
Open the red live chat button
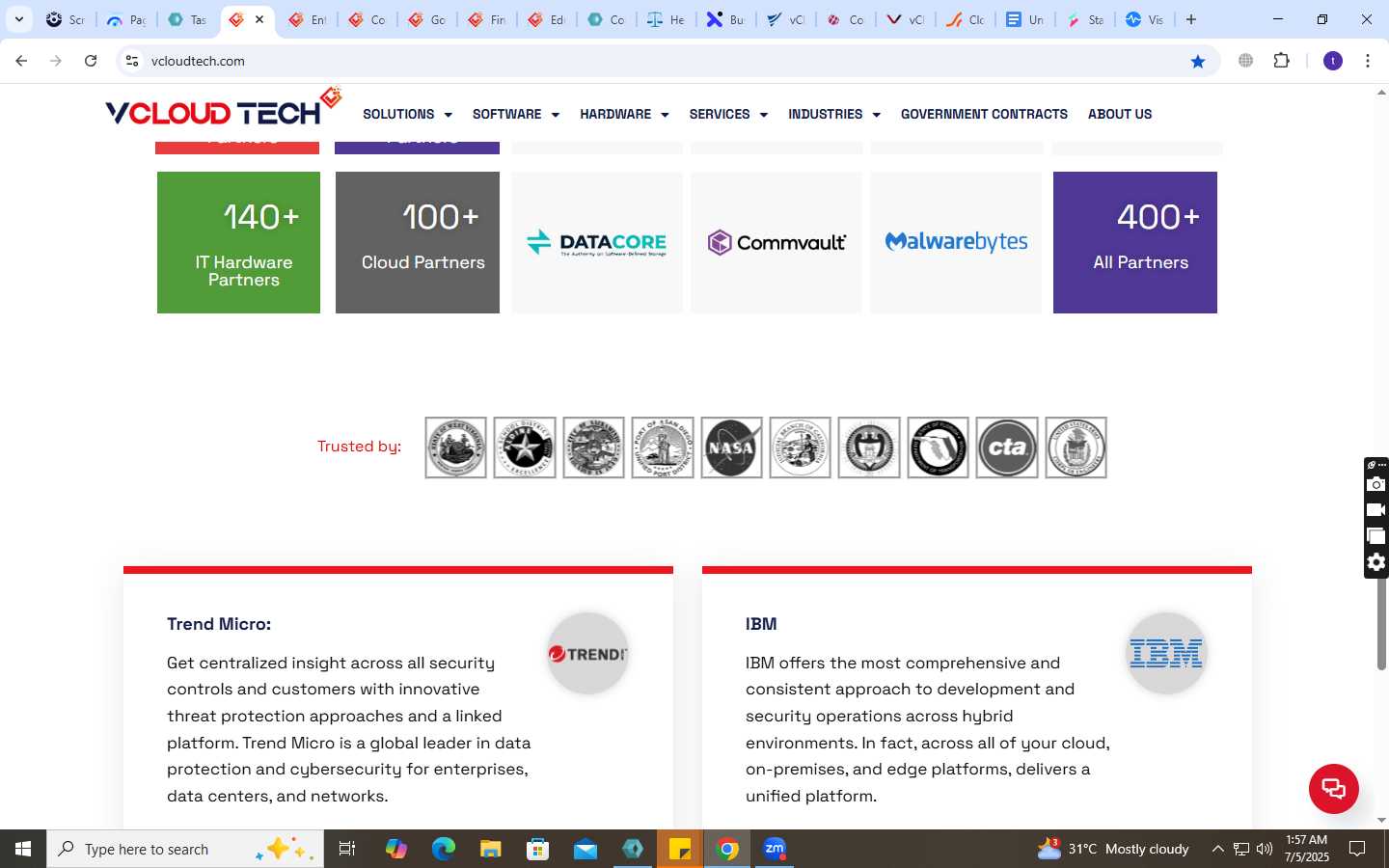(1334, 788)
